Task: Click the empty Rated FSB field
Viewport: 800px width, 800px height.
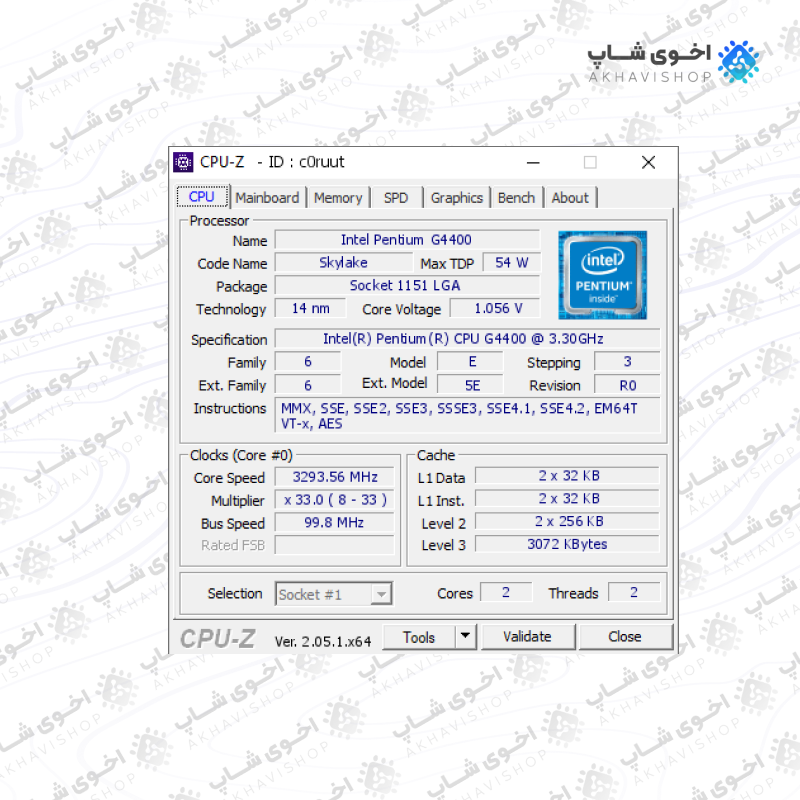Action: 335,545
